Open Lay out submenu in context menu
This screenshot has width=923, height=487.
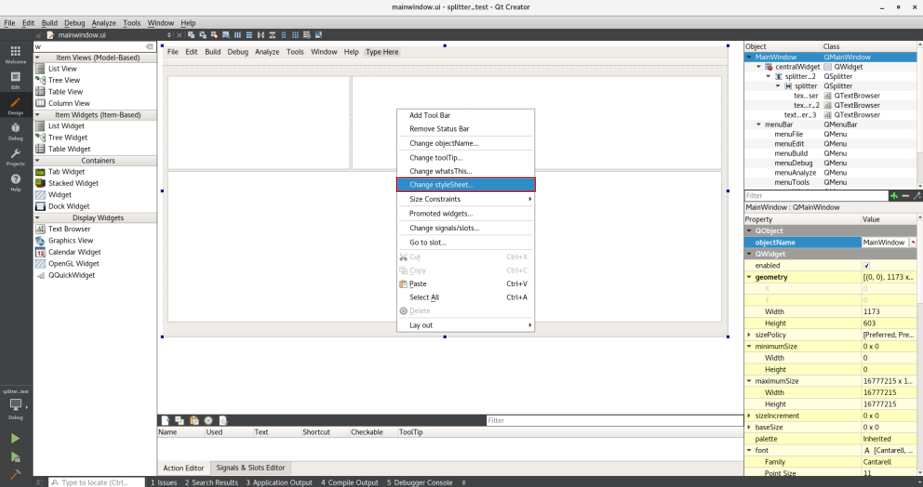tap(466, 325)
